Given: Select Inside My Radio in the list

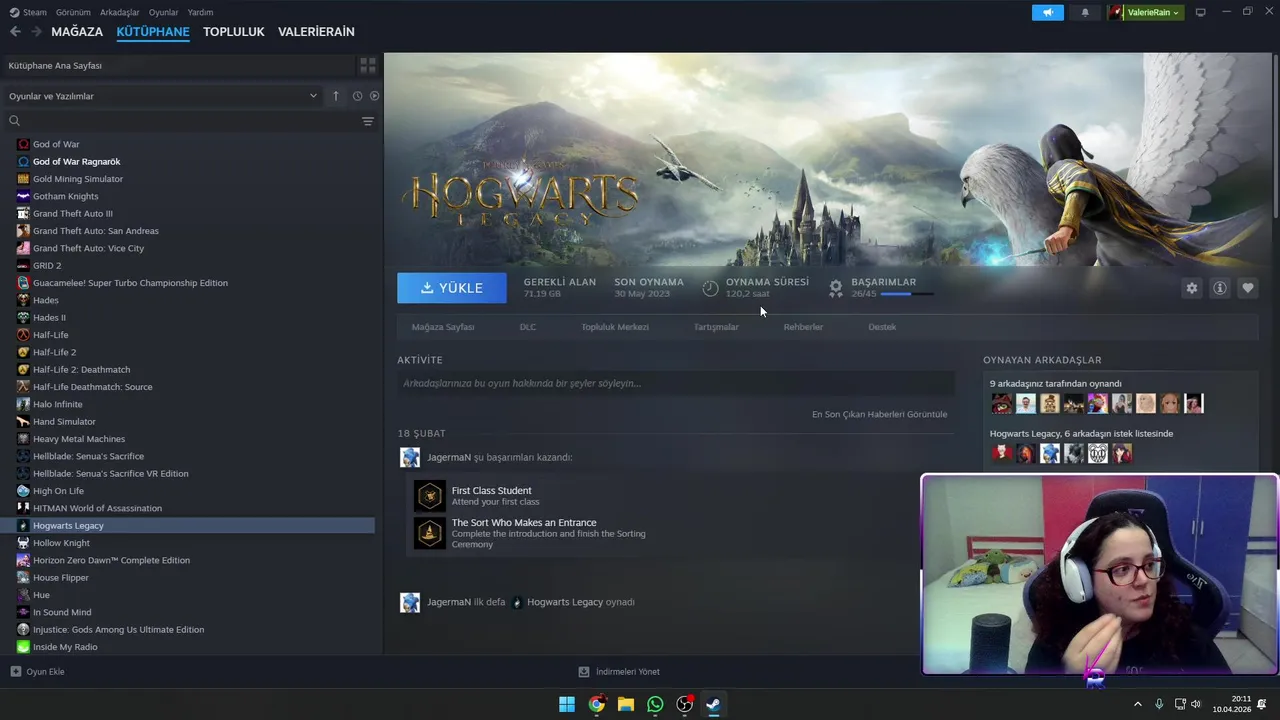Looking at the screenshot, I should coord(65,647).
